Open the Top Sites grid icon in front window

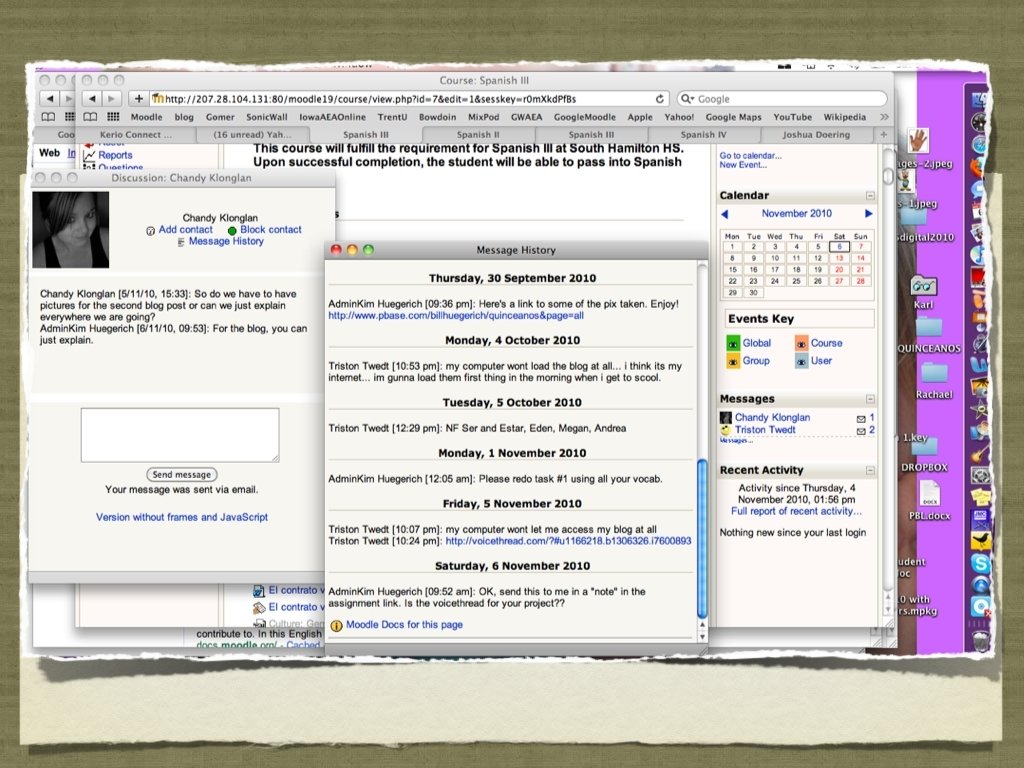113,117
